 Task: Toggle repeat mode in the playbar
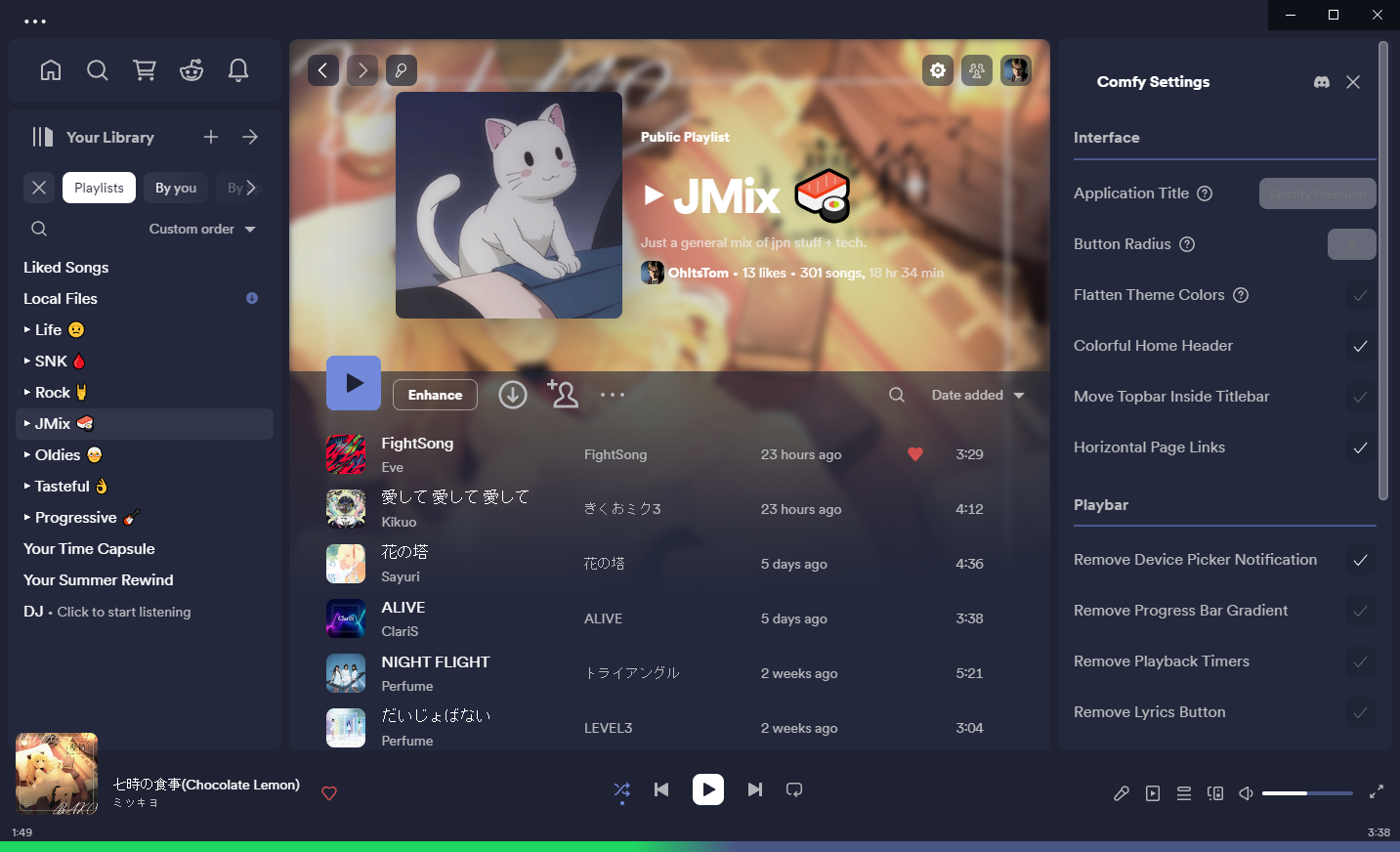click(794, 789)
